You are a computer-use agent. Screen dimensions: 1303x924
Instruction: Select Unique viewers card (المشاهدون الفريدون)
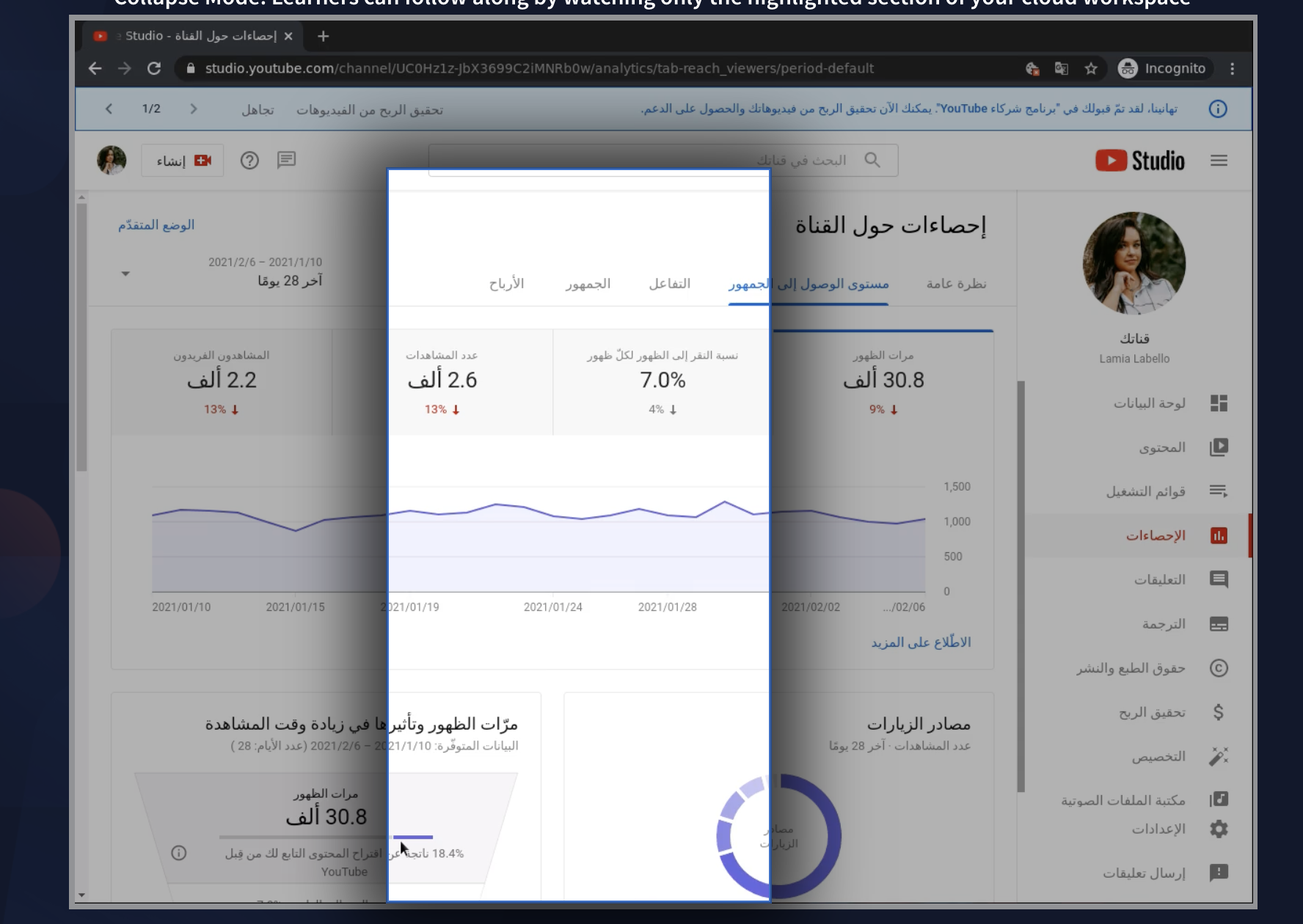tap(222, 383)
